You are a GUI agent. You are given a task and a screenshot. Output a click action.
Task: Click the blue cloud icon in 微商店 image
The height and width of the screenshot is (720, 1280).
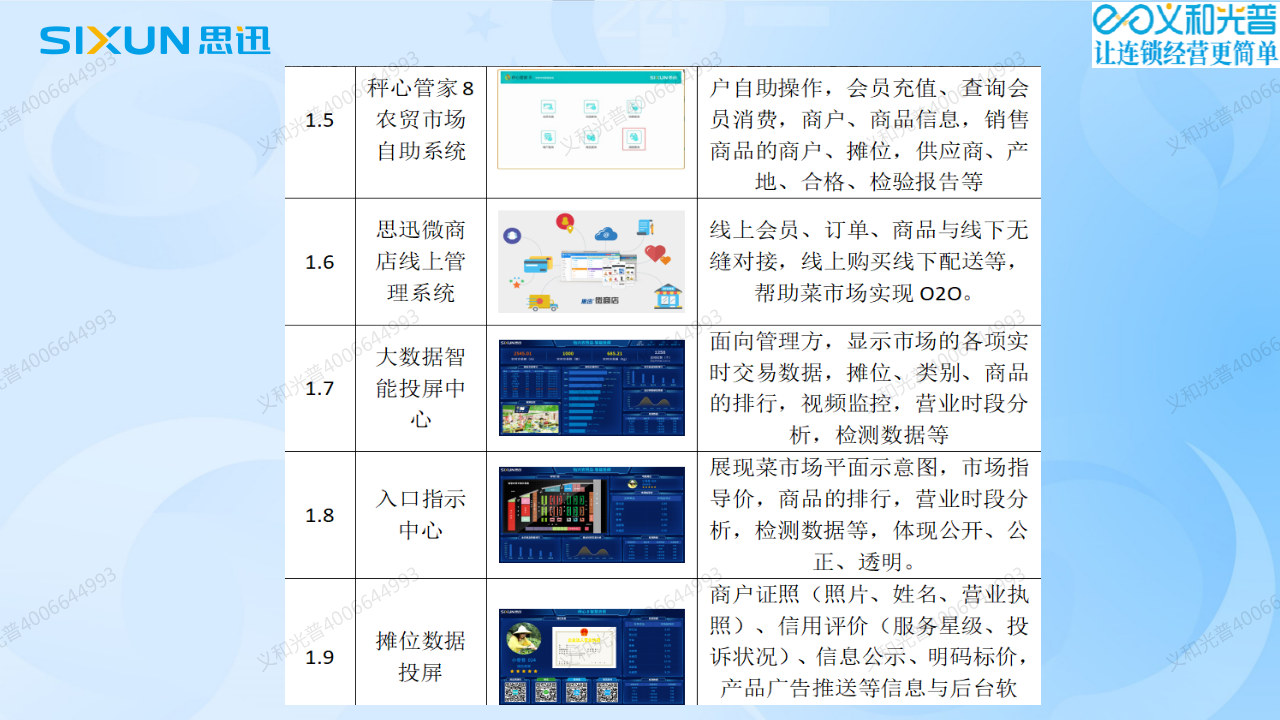[x=606, y=234]
